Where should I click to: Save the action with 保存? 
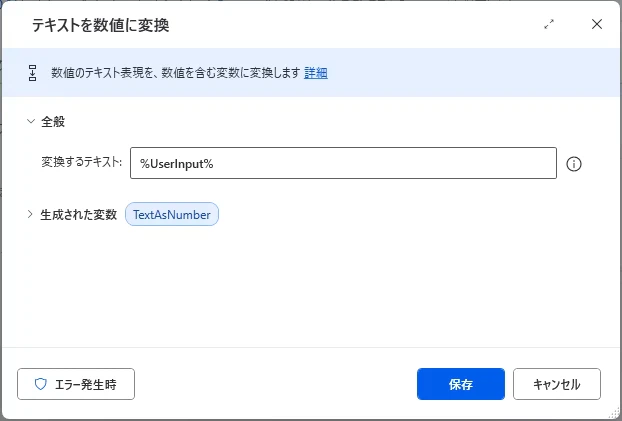click(x=461, y=384)
